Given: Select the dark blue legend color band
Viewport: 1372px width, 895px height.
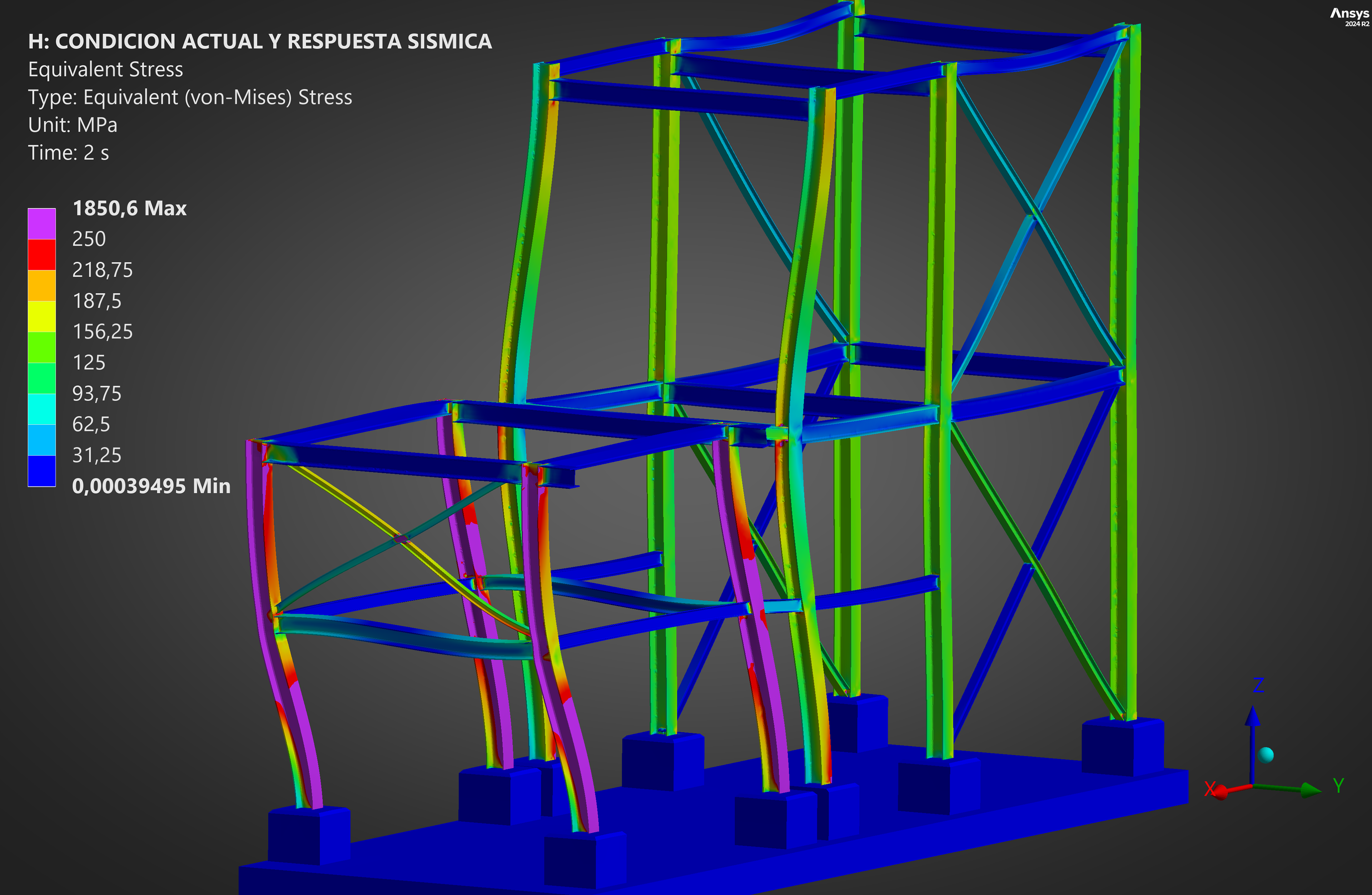Looking at the screenshot, I should click(41, 471).
